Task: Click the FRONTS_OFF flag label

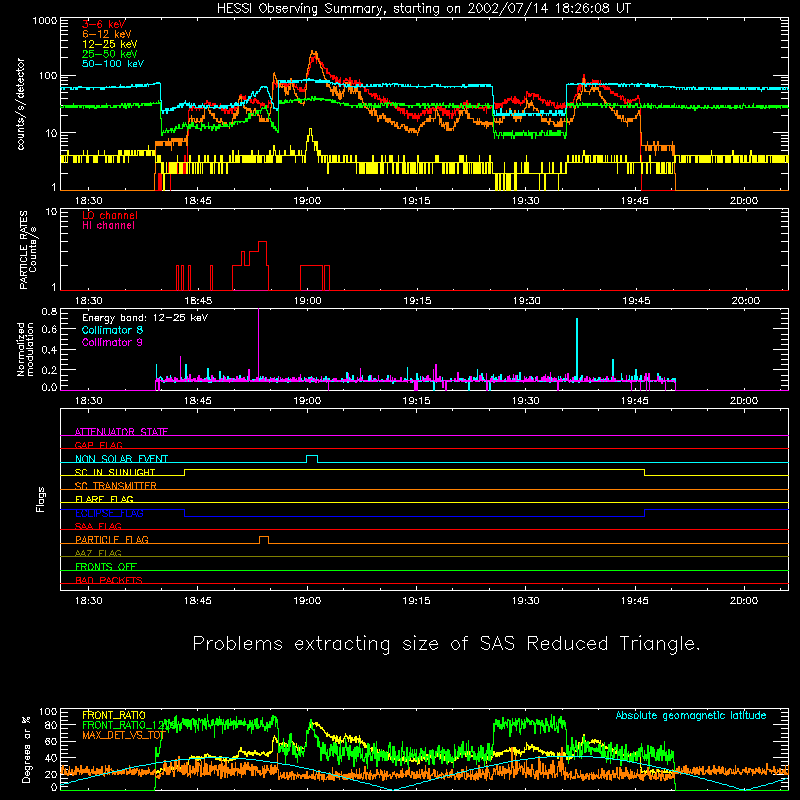Action: [x=106, y=567]
